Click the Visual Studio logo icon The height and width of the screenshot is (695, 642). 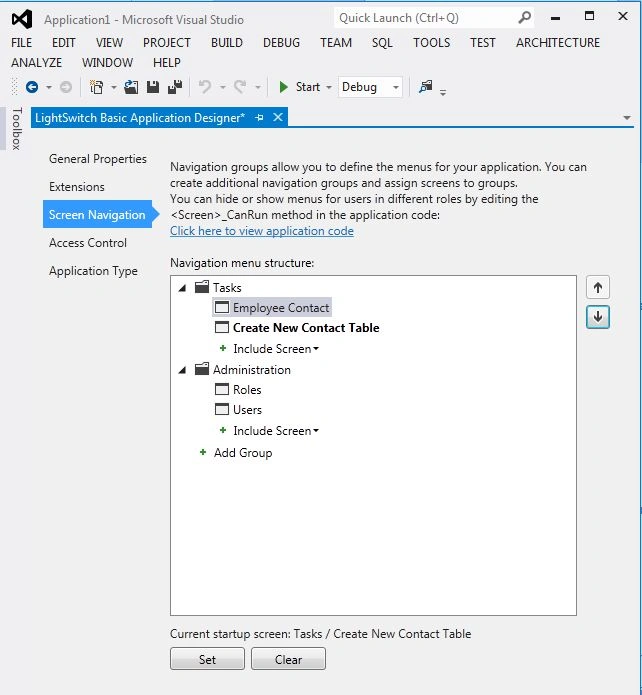point(22,19)
